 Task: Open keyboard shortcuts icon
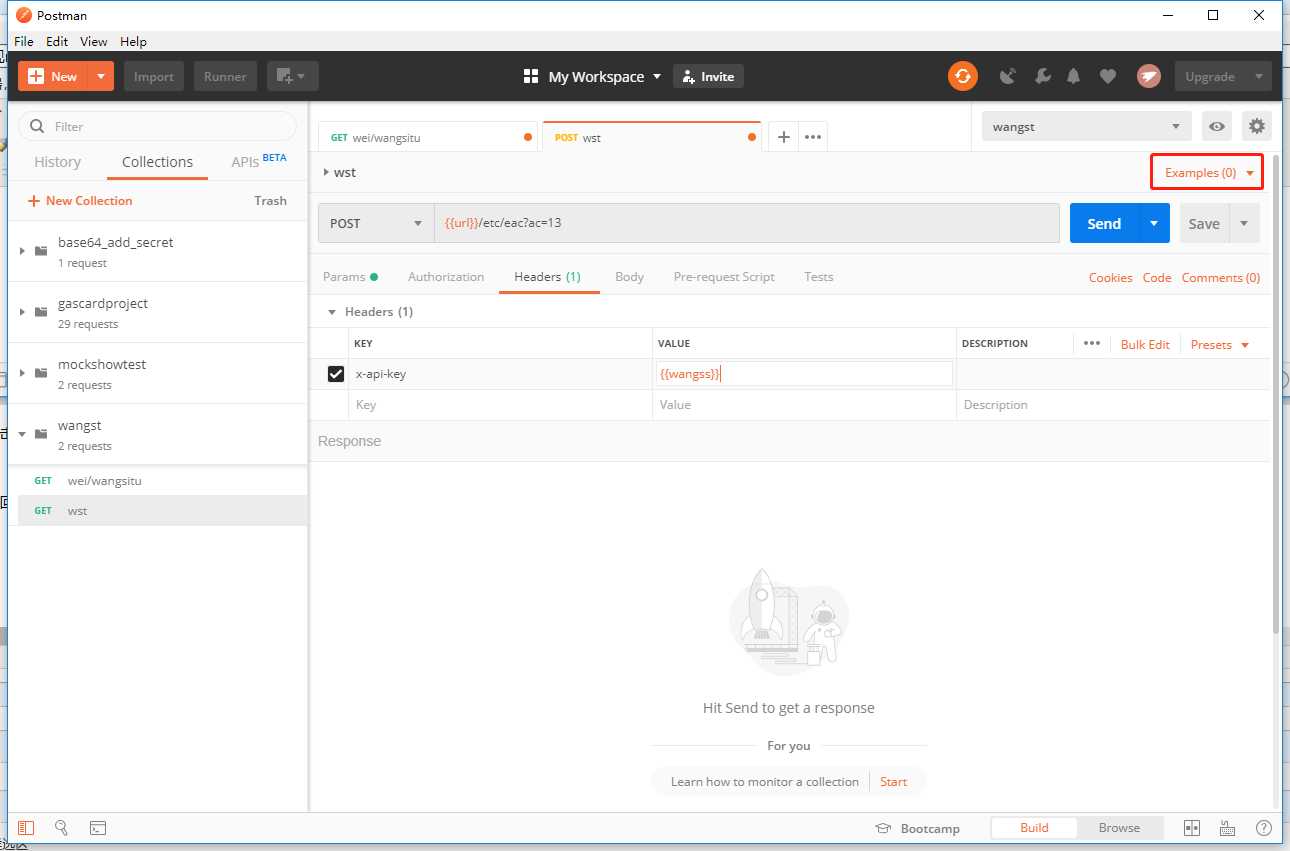pos(1227,828)
